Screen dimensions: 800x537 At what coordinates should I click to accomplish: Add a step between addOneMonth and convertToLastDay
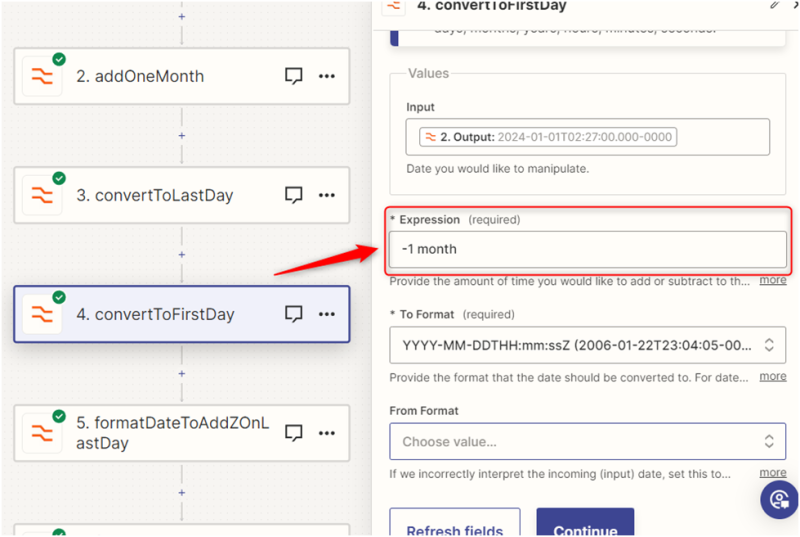point(181,135)
